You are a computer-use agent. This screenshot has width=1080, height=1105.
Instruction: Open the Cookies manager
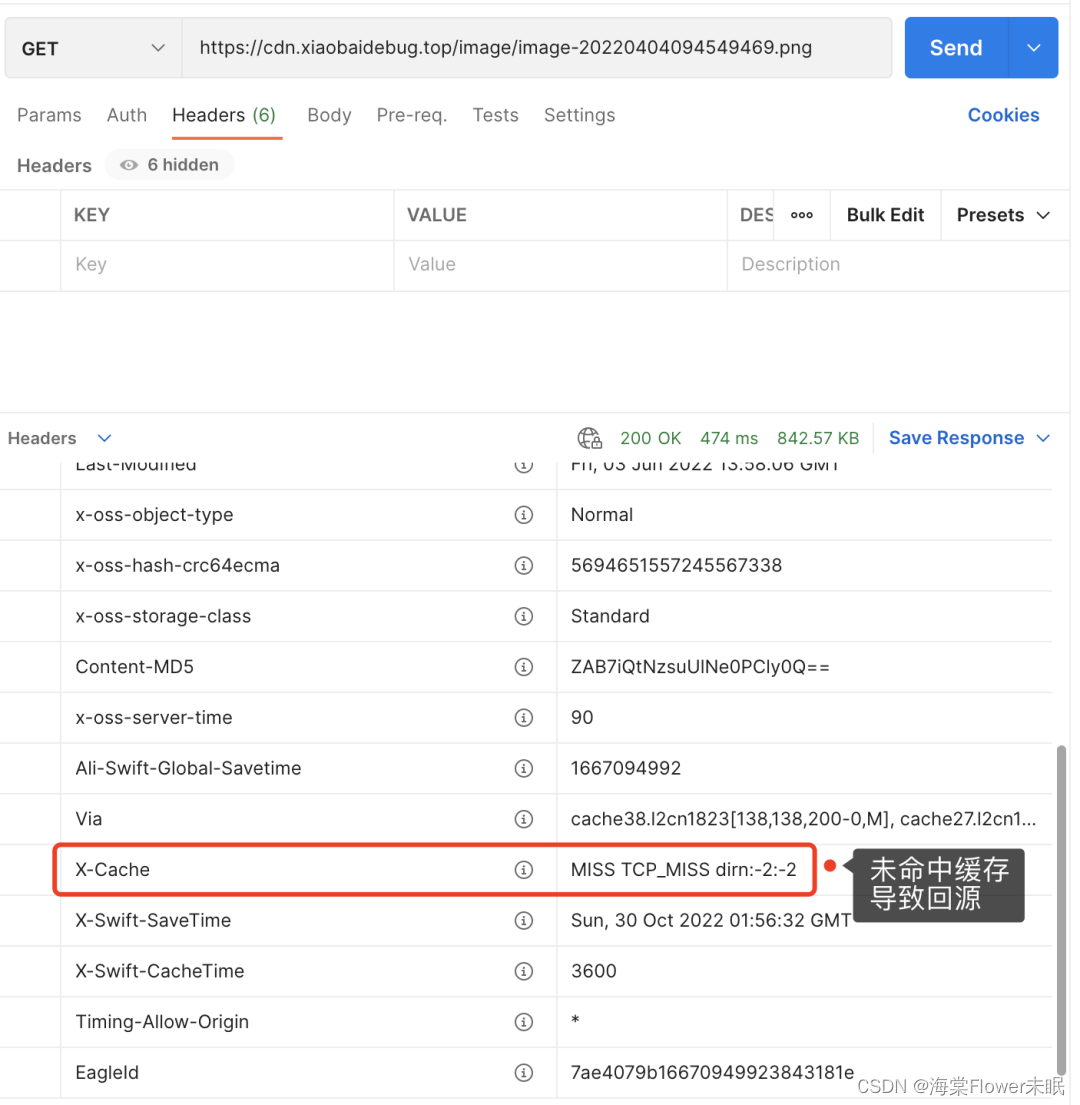1003,115
